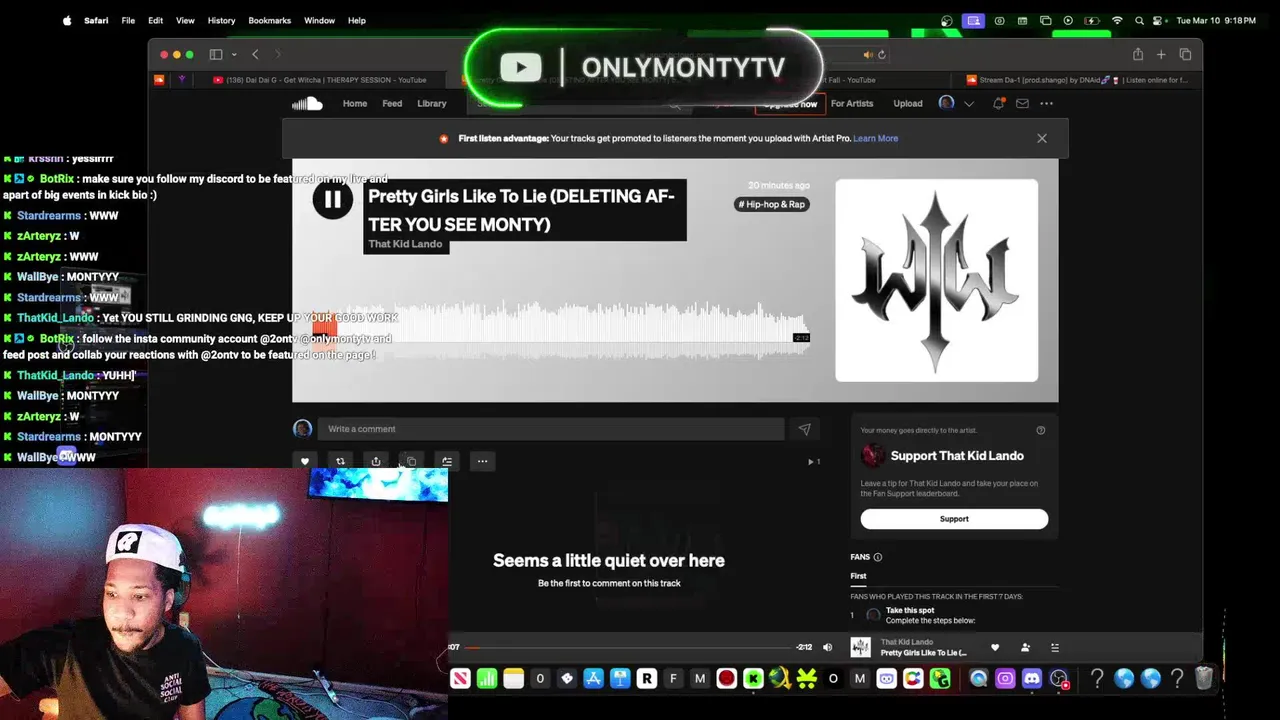
Task: Repost the track using the repost icon
Action: 340,461
